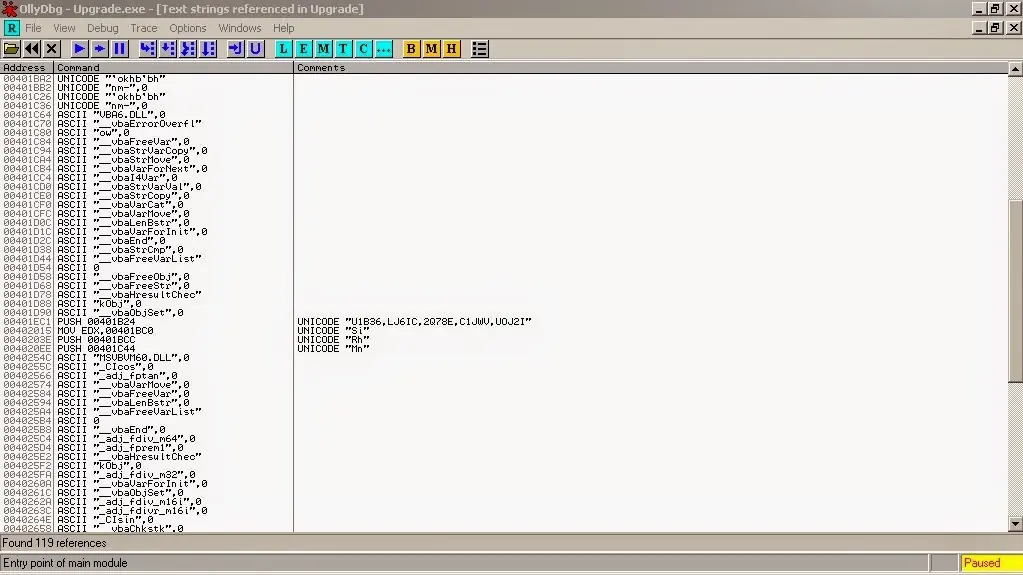Close debugged program using the X toolbar icon
This screenshot has width=1023, height=575.
(x=52, y=49)
